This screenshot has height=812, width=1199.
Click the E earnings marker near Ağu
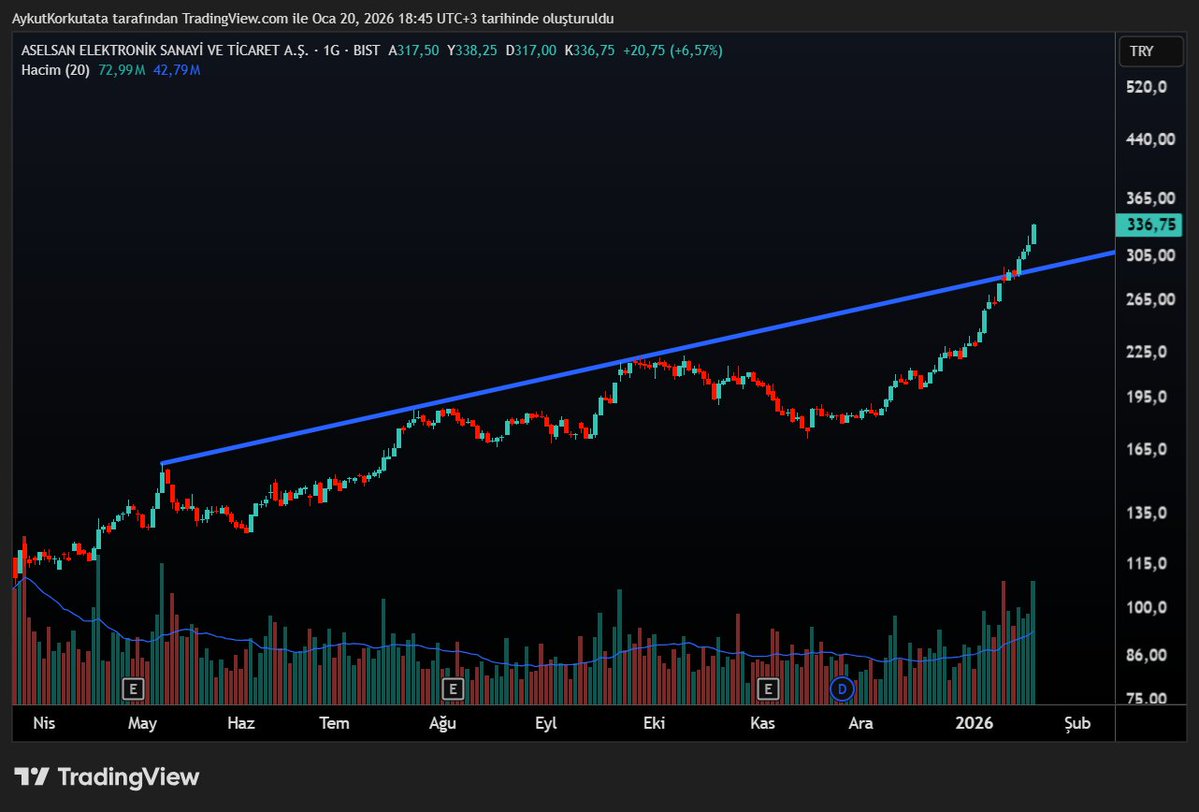click(453, 689)
